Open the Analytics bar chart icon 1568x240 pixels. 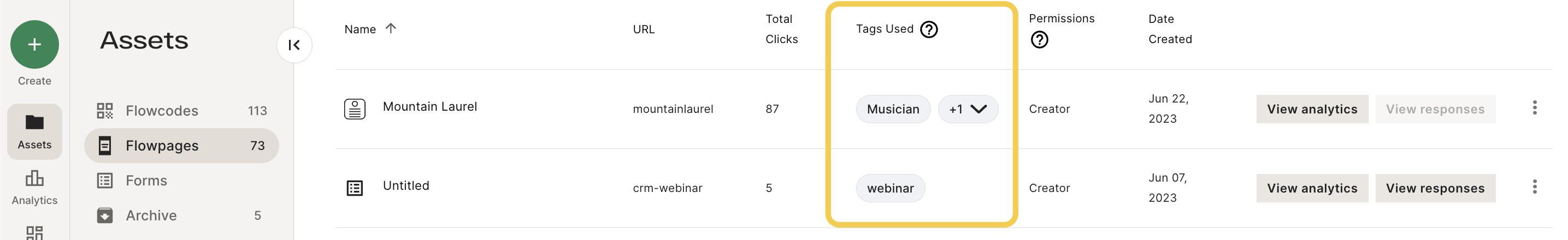(35, 178)
